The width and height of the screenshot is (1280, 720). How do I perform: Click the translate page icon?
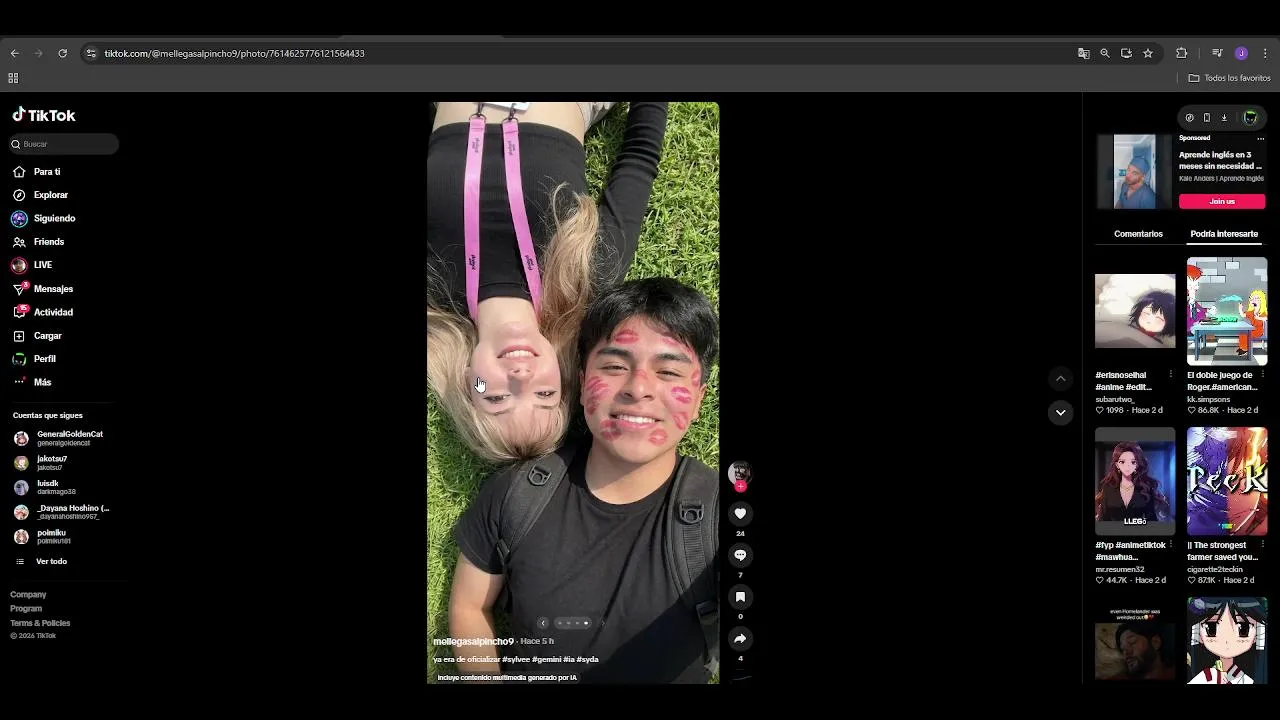click(x=1083, y=53)
